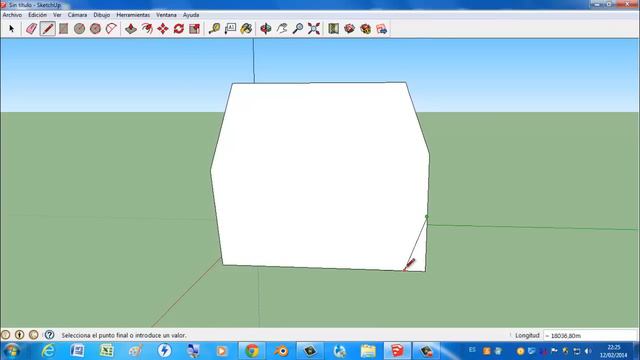This screenshot has height=360, width=640.
Task: Choose the Select arrow tool
Action: (11, 29)
